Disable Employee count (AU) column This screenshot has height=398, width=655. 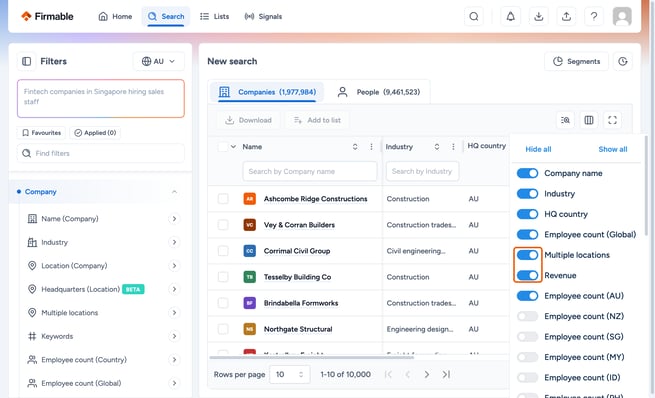[x=527, y=296]
